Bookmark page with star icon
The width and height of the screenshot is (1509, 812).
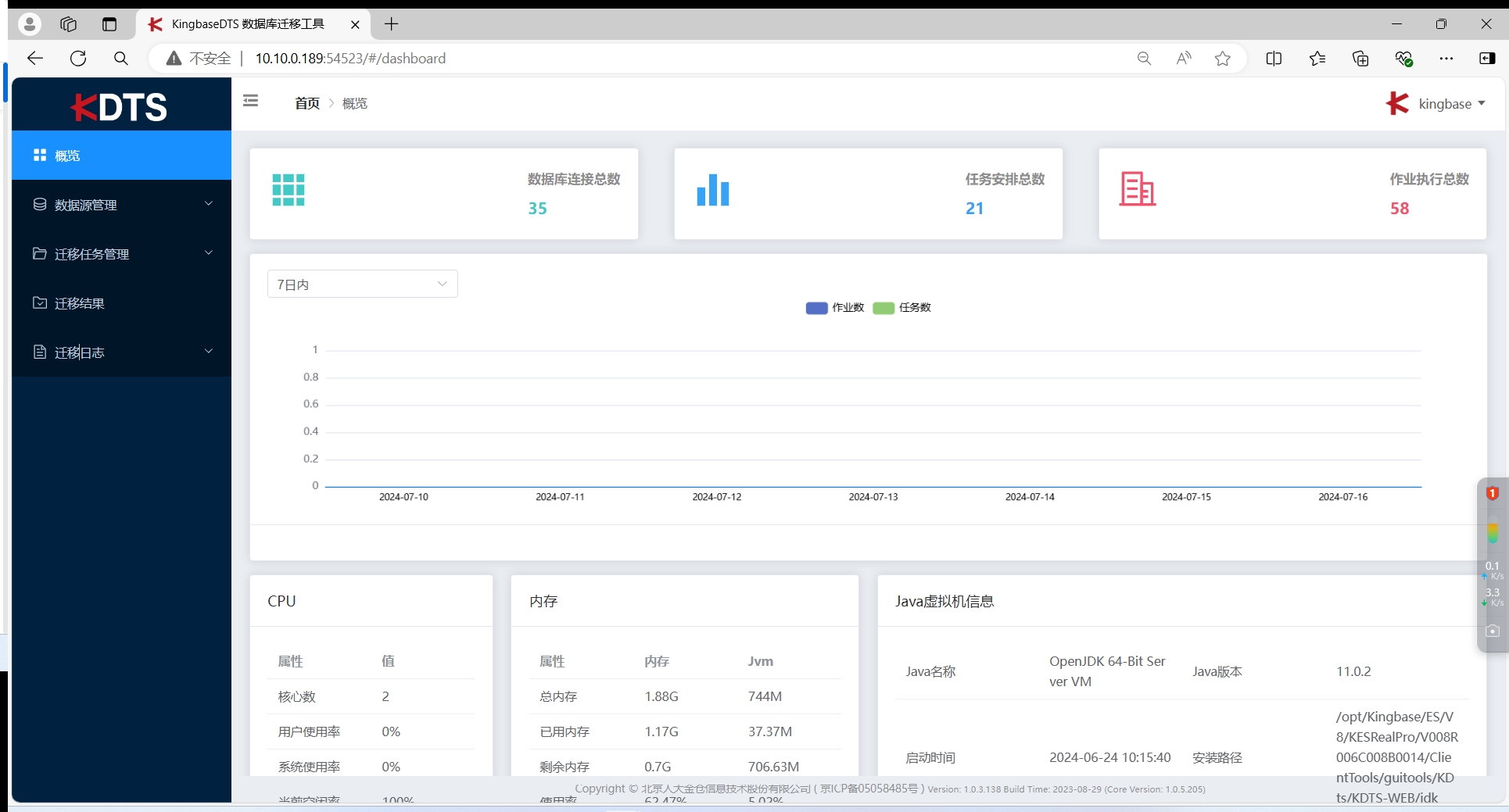(1223, 59)
